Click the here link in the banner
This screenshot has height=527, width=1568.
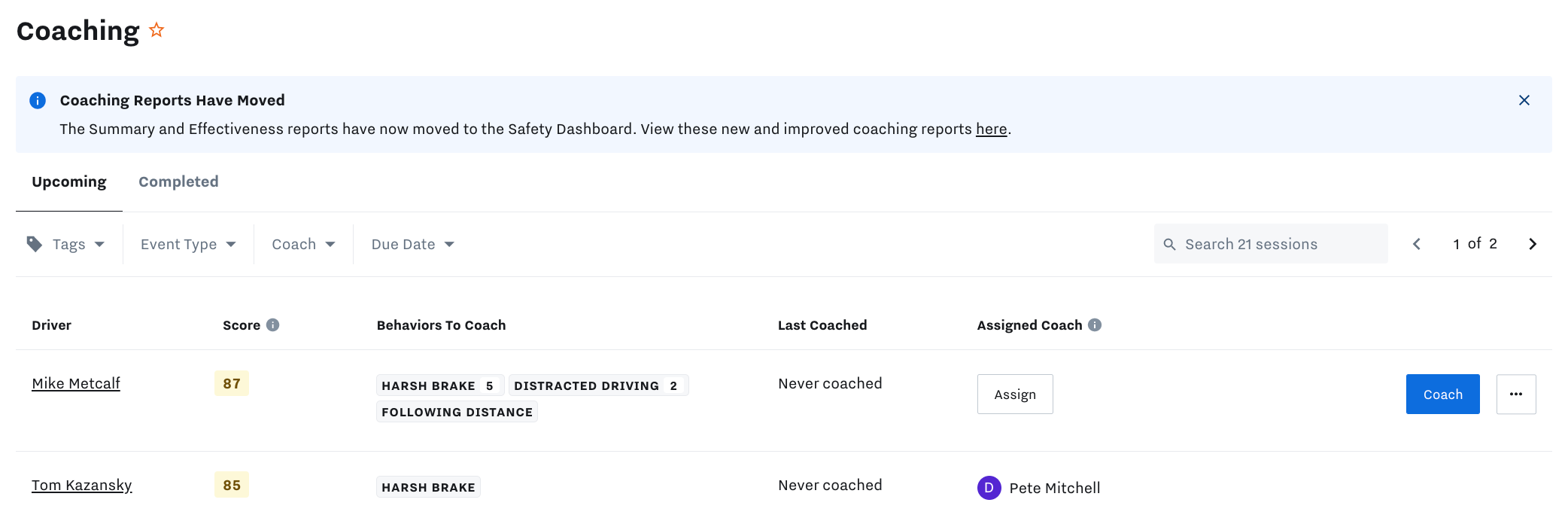(991, 129)
